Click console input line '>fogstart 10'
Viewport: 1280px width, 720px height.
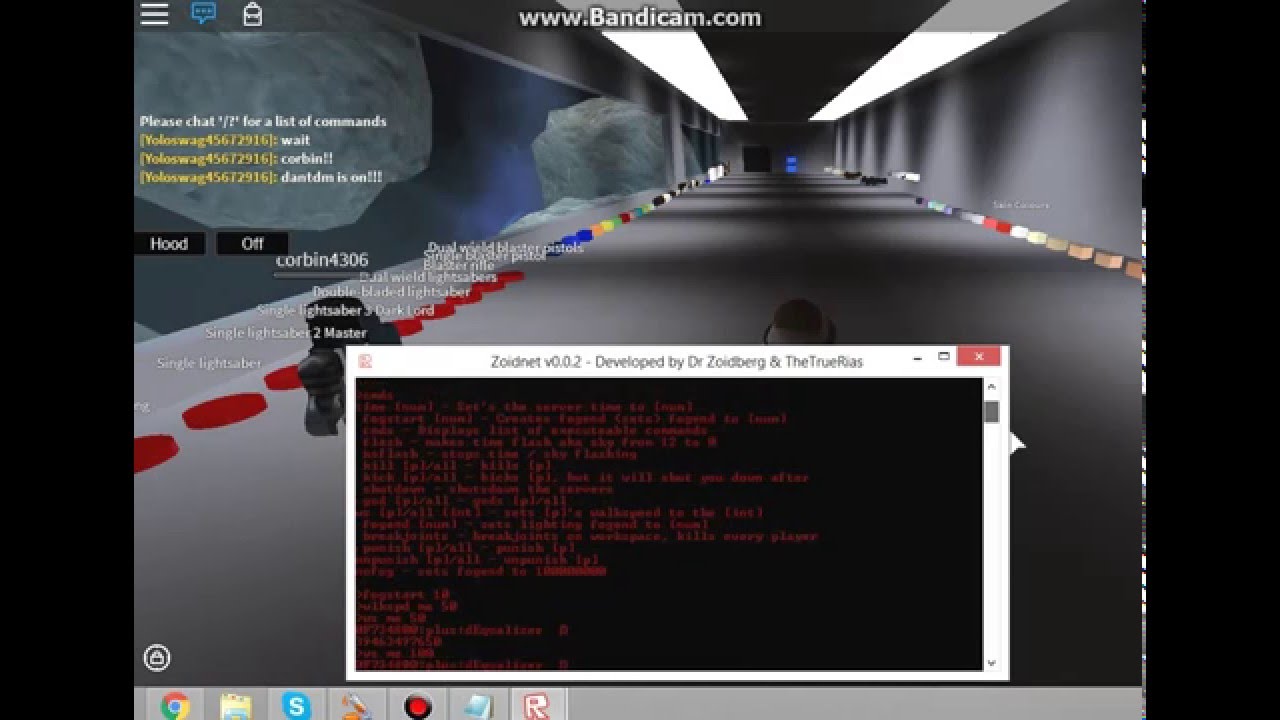click(x=402, y=595)
